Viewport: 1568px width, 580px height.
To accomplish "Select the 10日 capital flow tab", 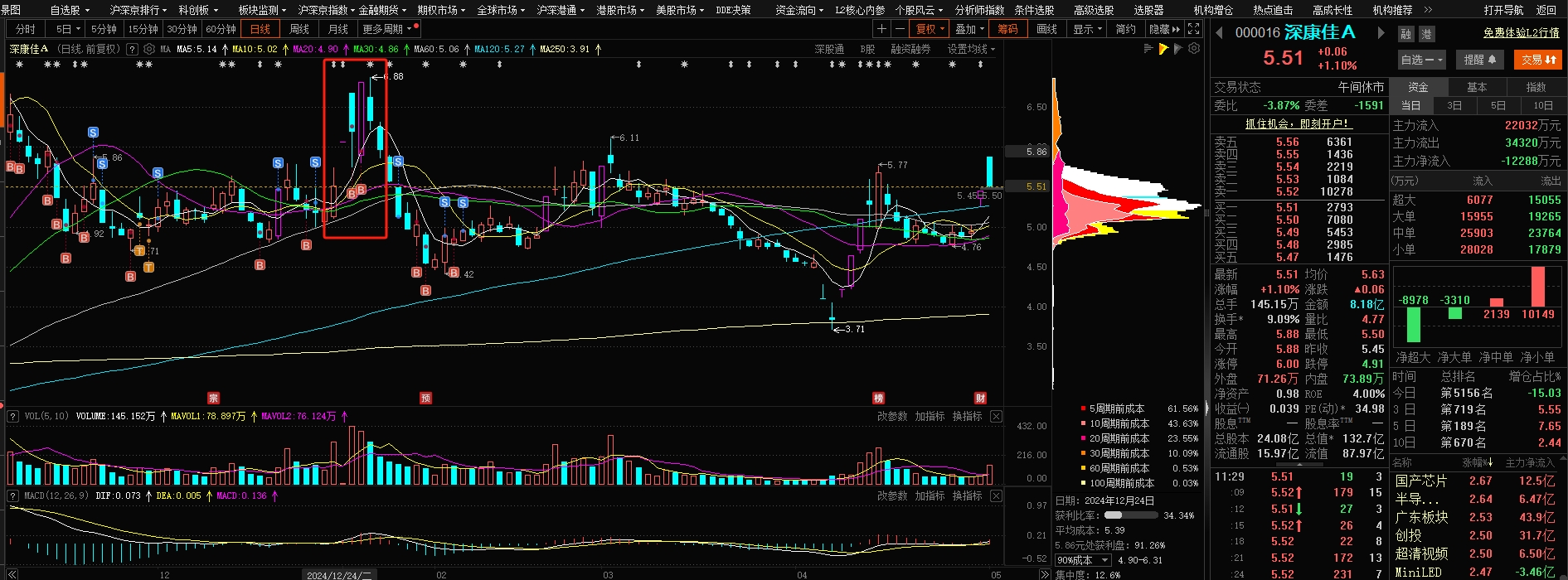I will (1543, 105).
